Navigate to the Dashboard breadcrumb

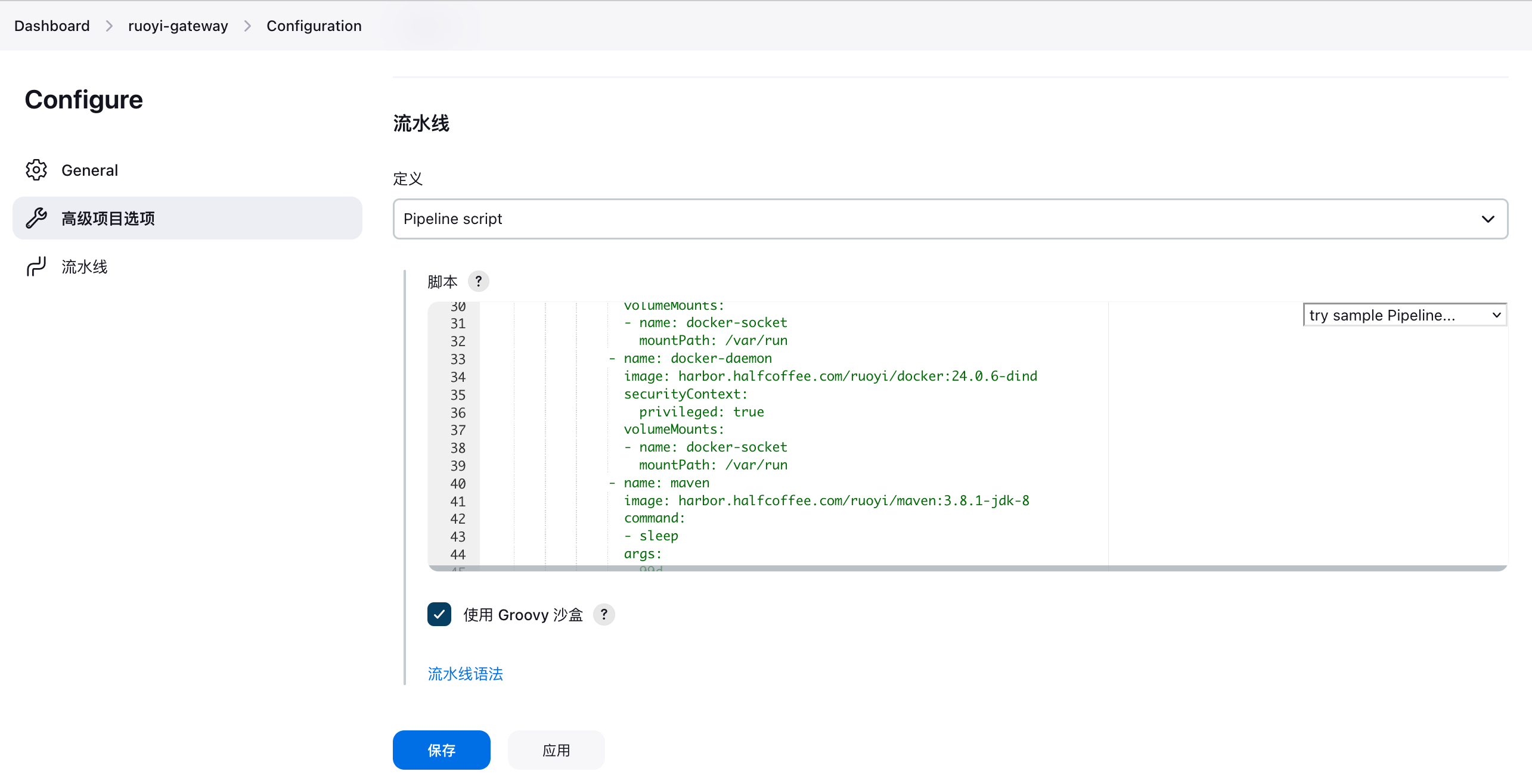52,26
